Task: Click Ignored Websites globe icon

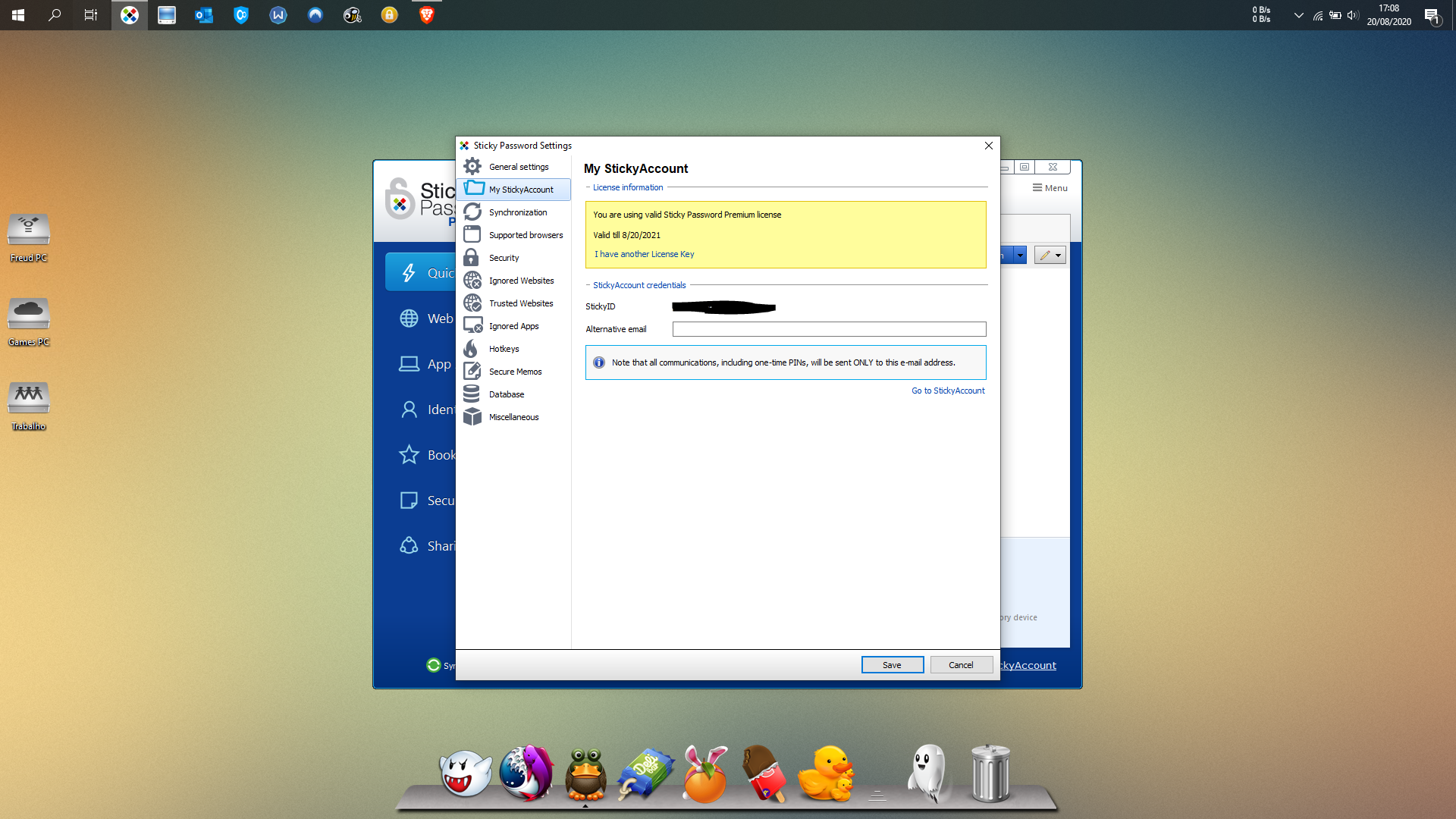Action: 472,281
